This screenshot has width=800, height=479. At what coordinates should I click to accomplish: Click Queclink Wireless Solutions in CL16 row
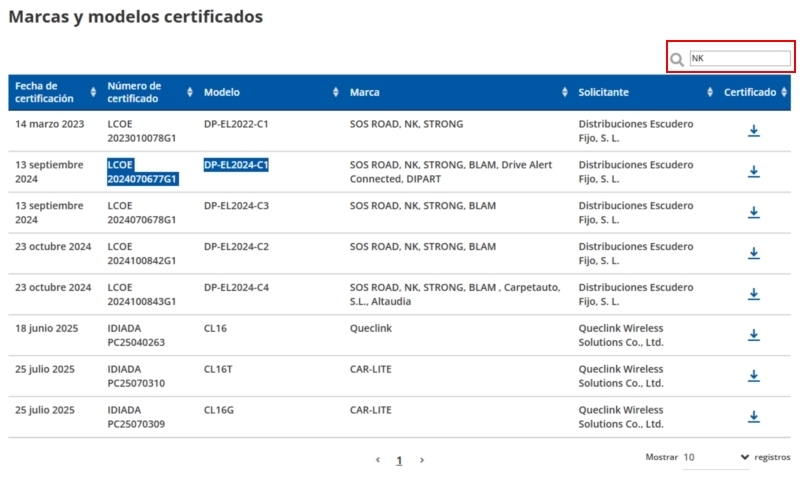[621, 335]
